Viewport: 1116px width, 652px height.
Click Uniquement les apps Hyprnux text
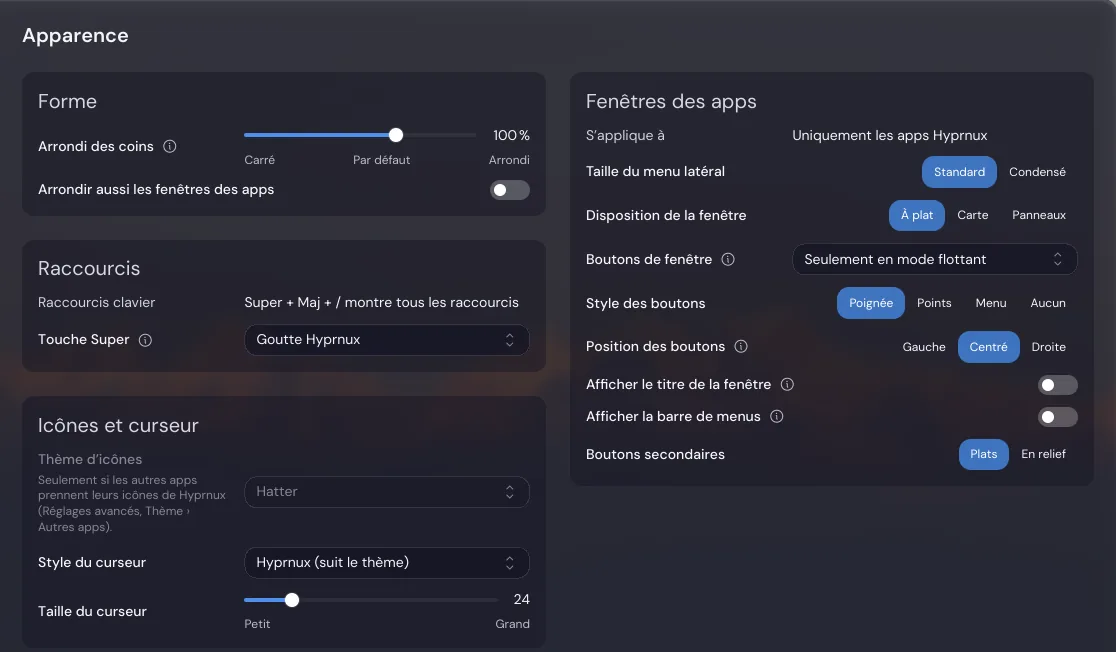click(x=890, y=135)
